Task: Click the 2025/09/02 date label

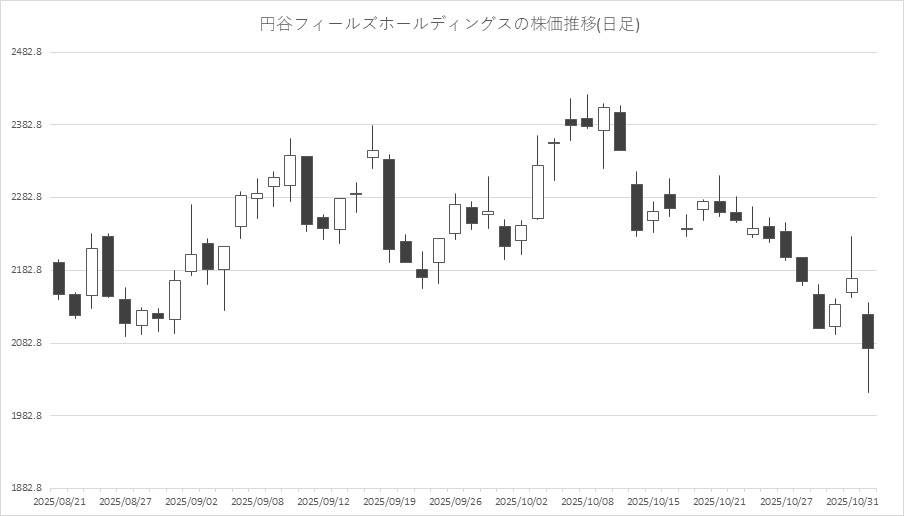Action: pos(190,501)
